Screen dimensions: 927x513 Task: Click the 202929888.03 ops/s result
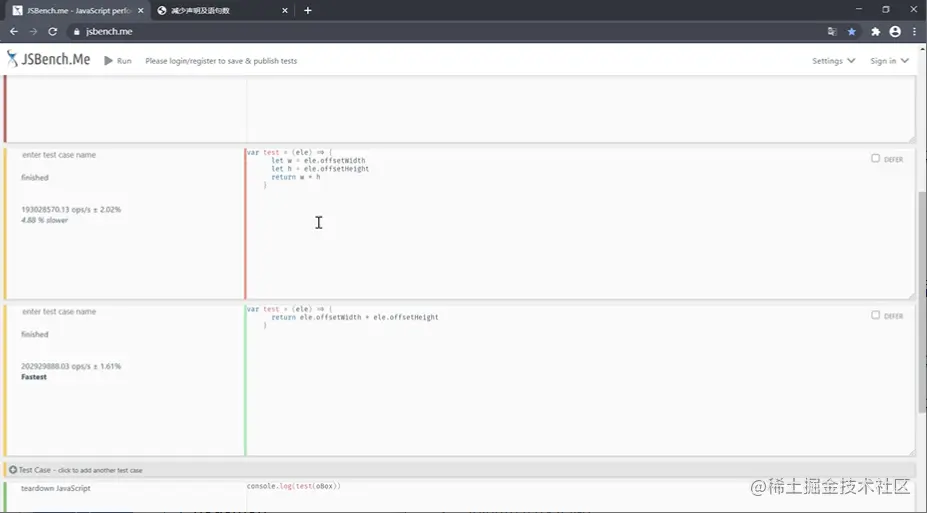(71, 366)
